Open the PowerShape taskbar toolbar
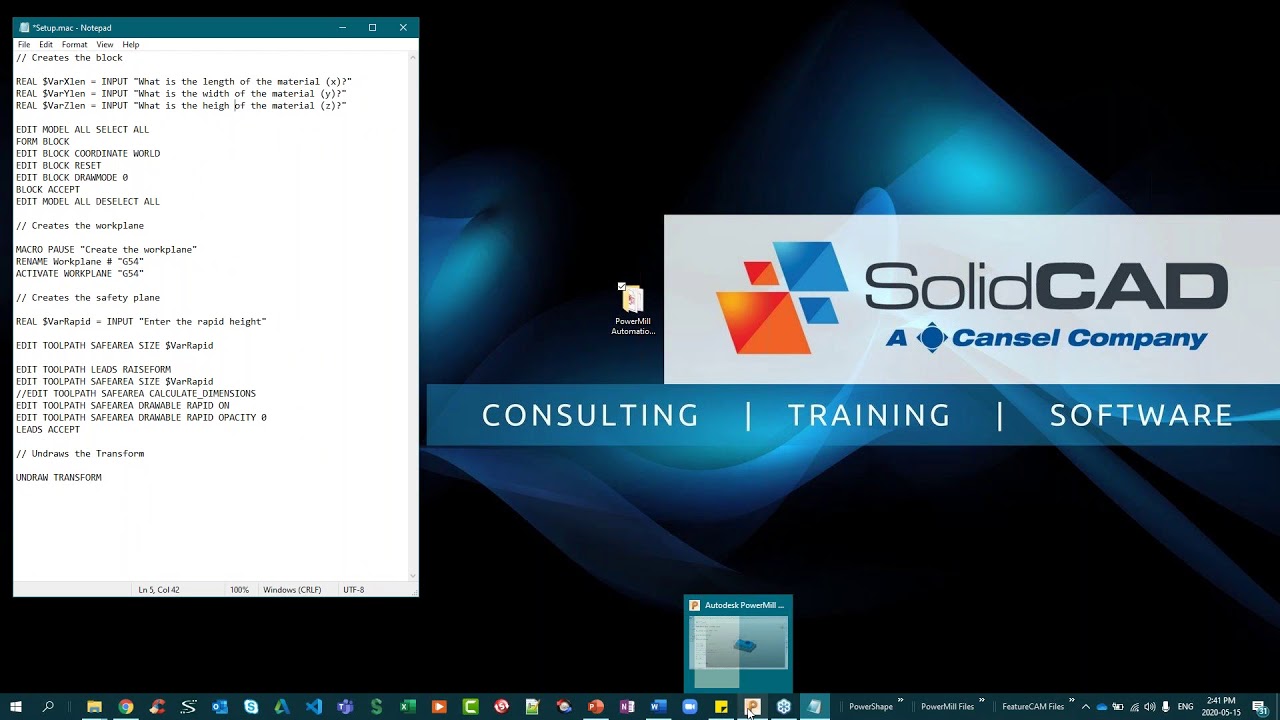 click(x=870, y=706)
